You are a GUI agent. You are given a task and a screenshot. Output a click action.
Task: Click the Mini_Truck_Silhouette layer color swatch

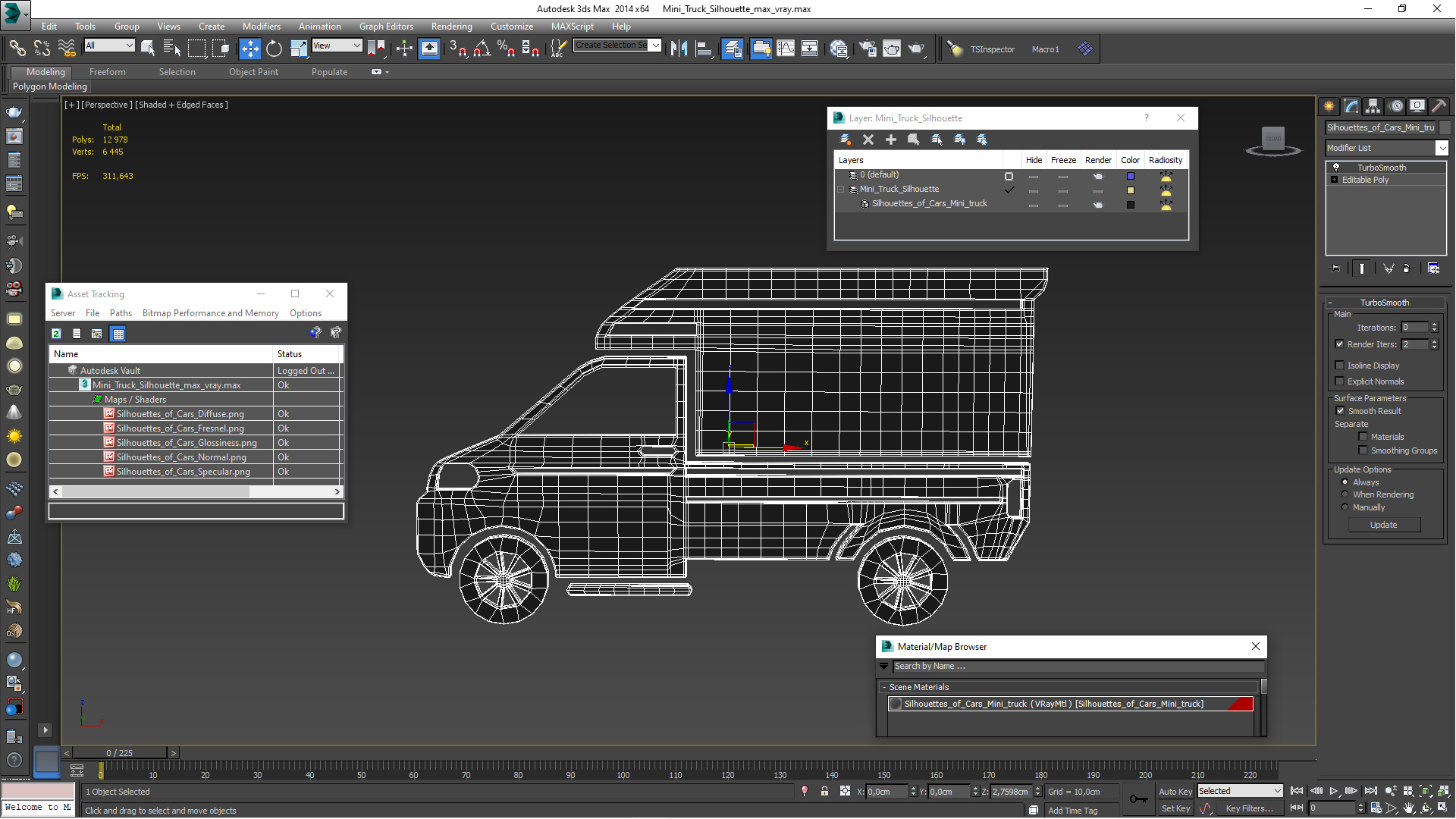pos(1130,190)
